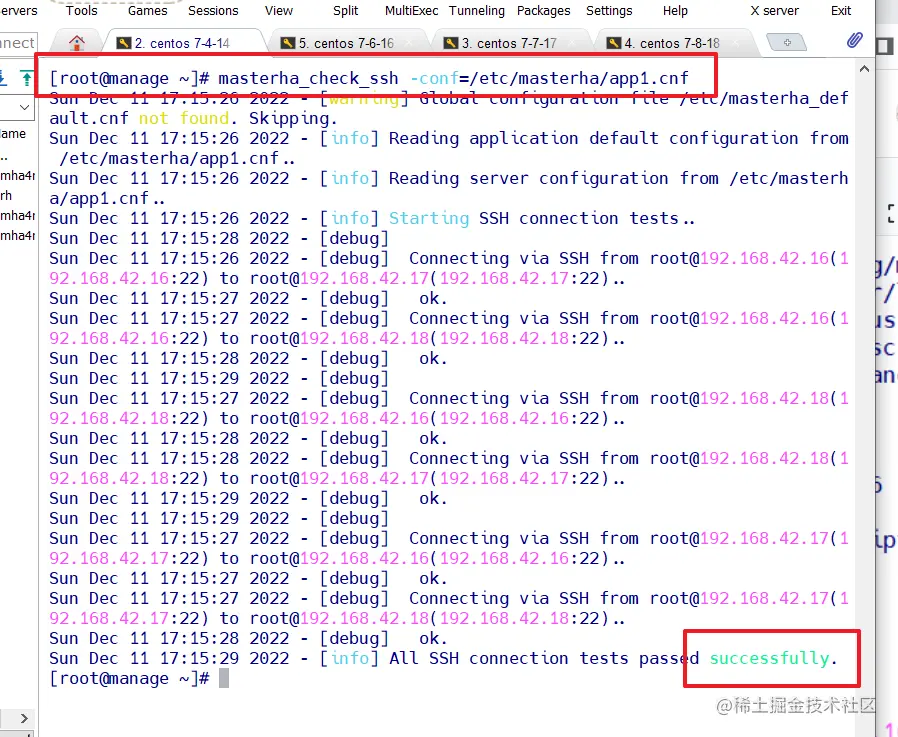The image size is (898, 737).
Task: Click the window icon right of the paperclip
Action: click(x=885, y=46)
